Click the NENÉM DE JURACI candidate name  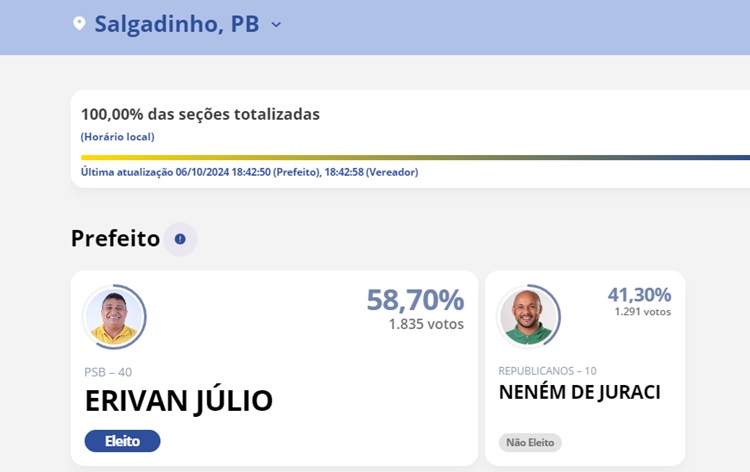click(x=579, y=392)
